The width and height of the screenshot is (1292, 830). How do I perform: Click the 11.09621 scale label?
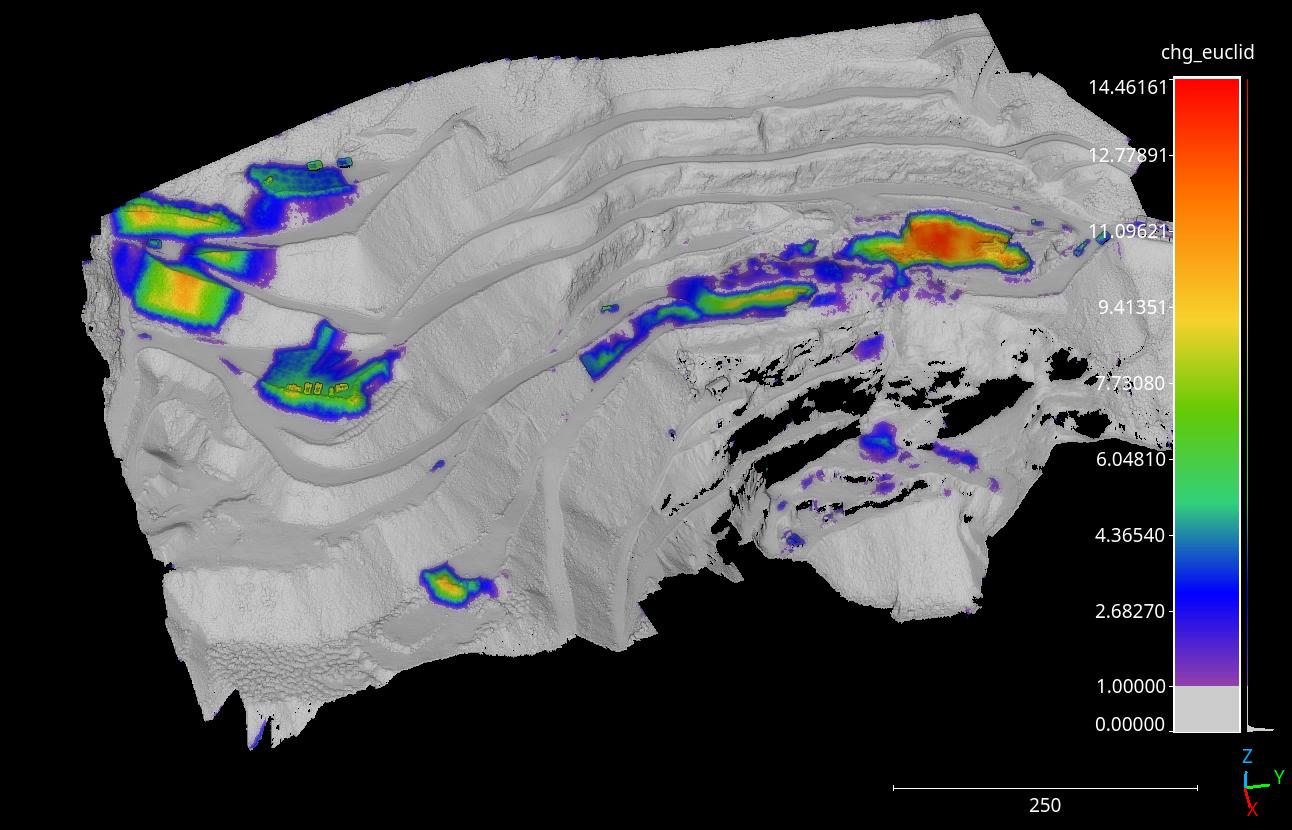point(1128,231)
